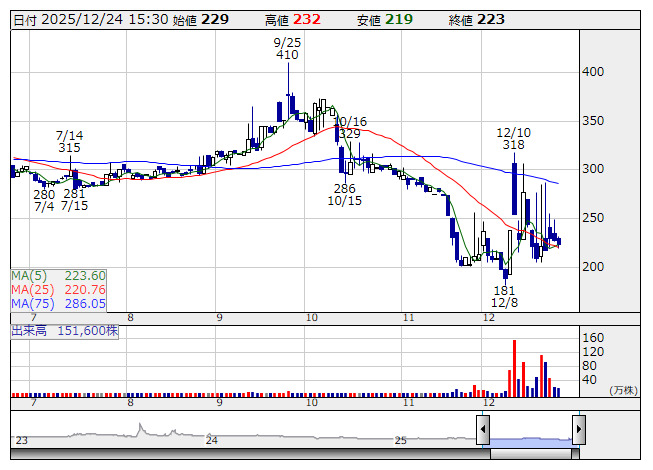Click the 出来高 151,600株 volume label
This screenshot has width=653, height=470.
(x=65, y=331)
